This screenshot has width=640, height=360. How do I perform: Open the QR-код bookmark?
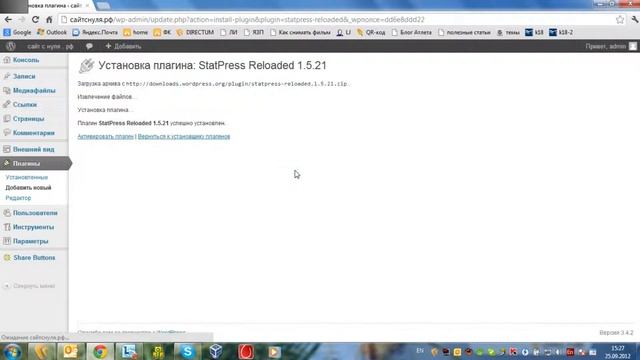(x=371, y=32)
